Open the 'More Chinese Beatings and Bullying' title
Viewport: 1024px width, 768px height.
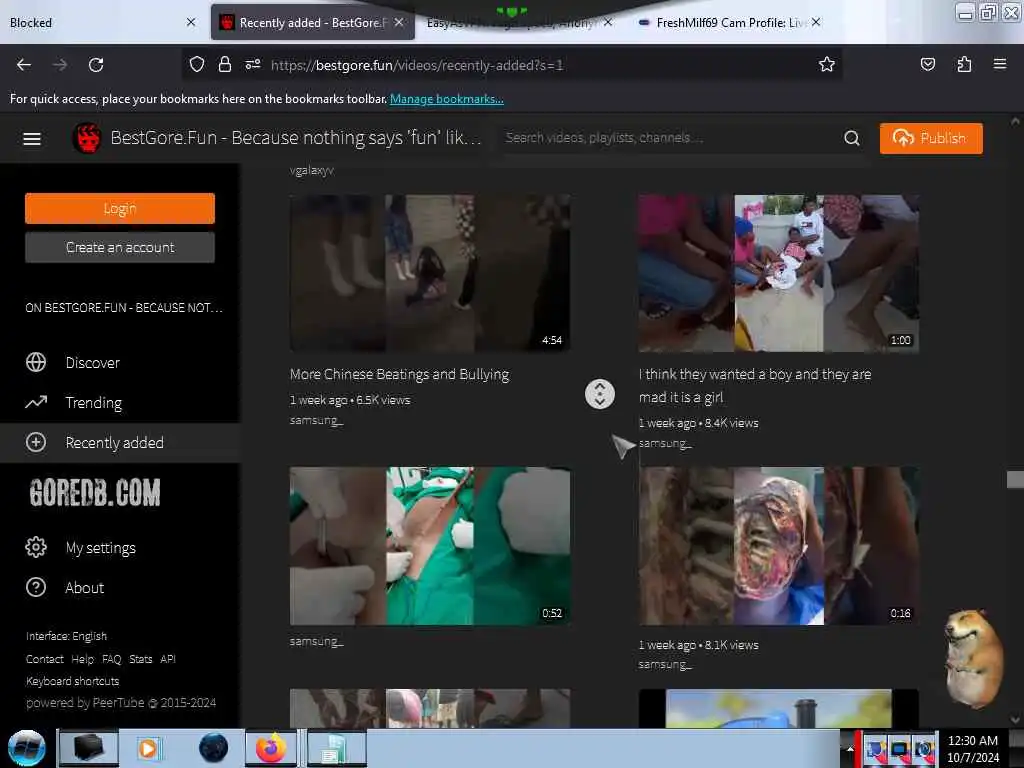(400, 374)
